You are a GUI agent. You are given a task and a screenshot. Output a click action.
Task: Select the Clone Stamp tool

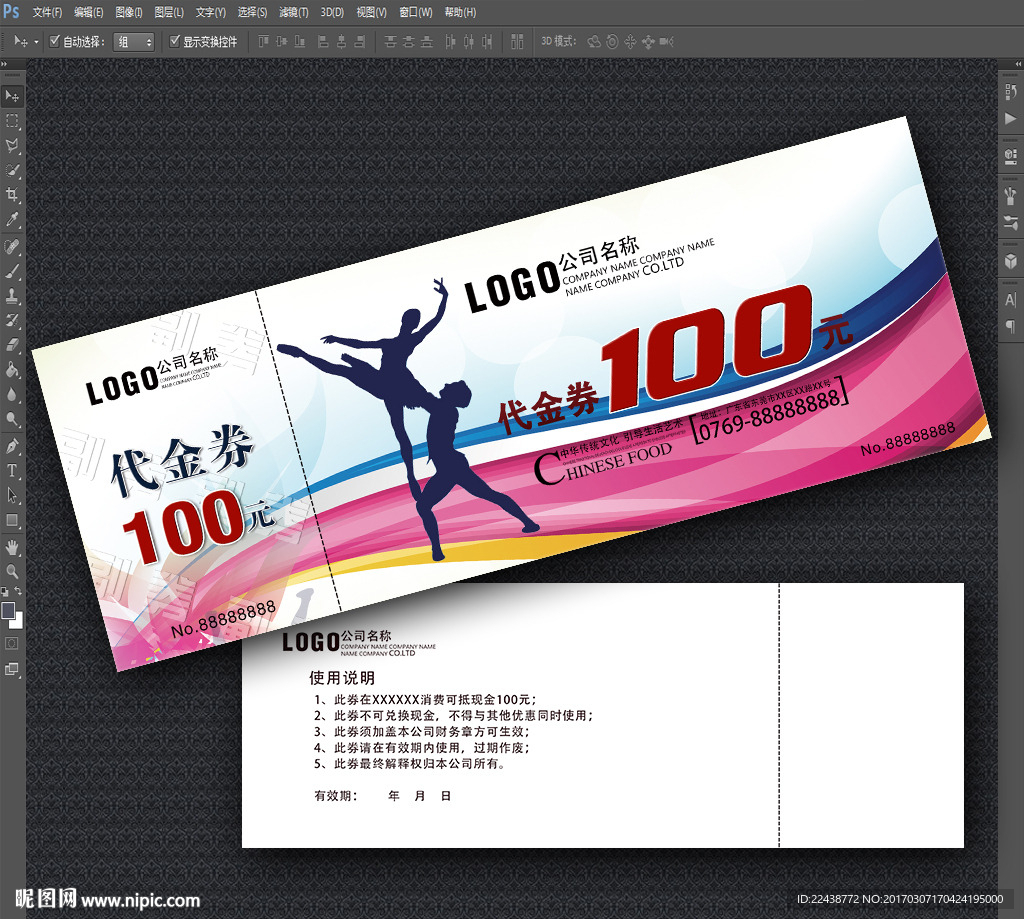pos(12,296)
